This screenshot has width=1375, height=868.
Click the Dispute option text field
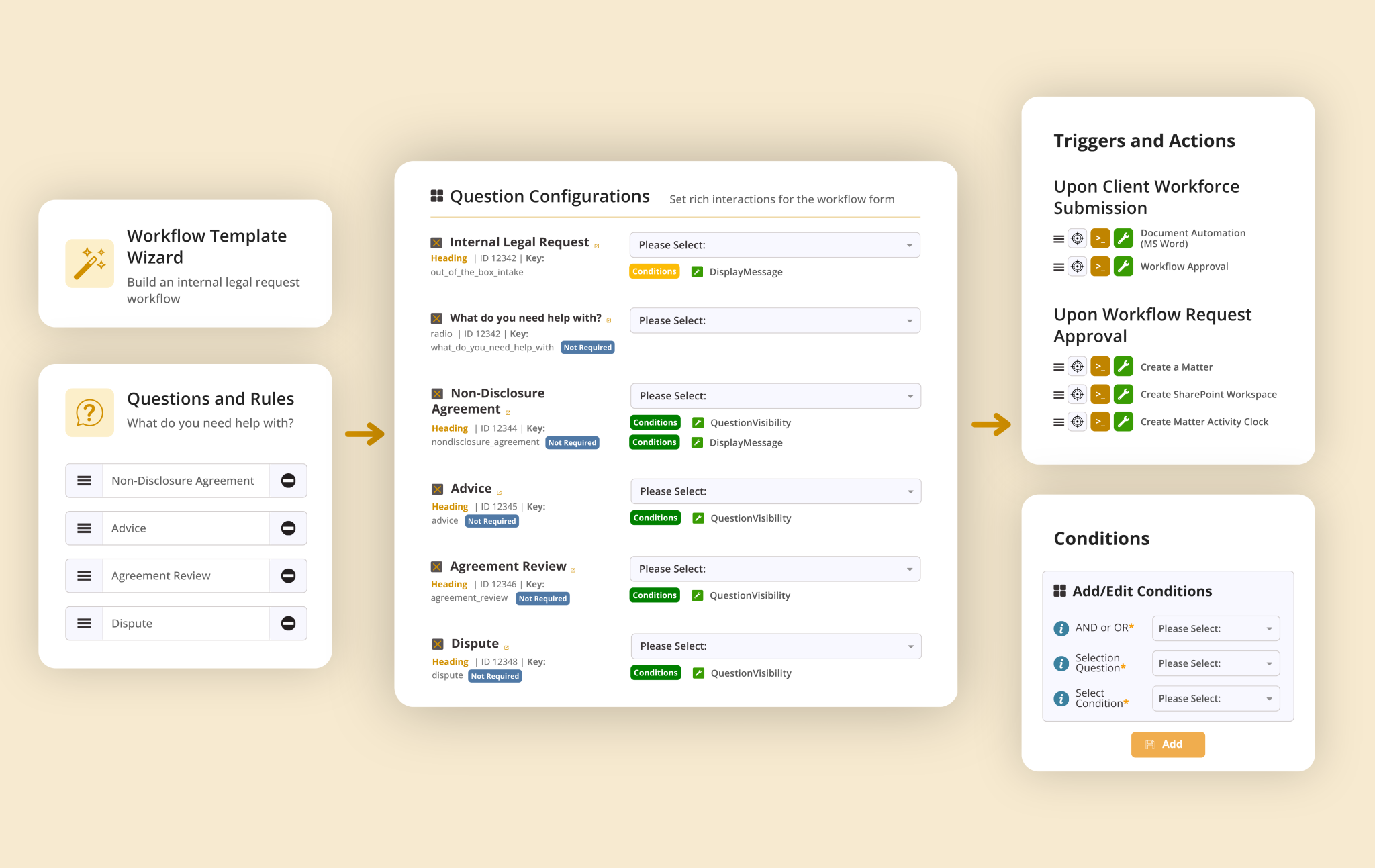(x=186, y=624)
